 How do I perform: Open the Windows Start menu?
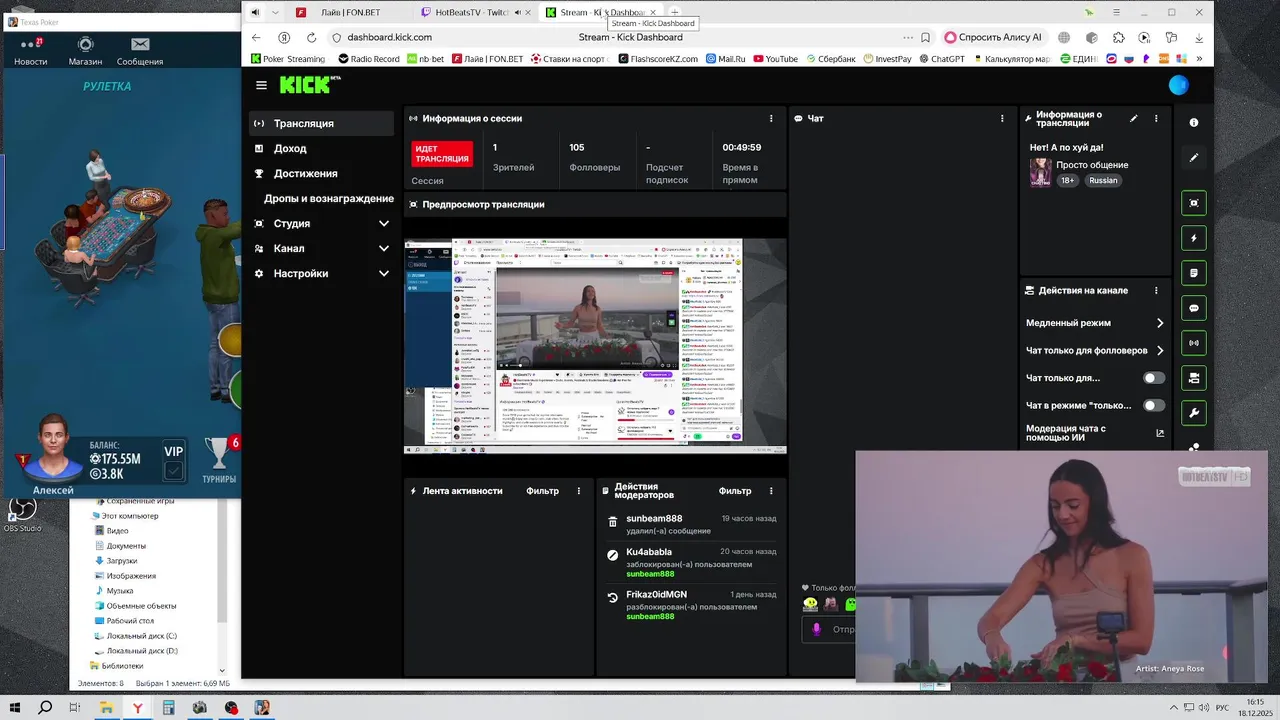pos(15,708)
